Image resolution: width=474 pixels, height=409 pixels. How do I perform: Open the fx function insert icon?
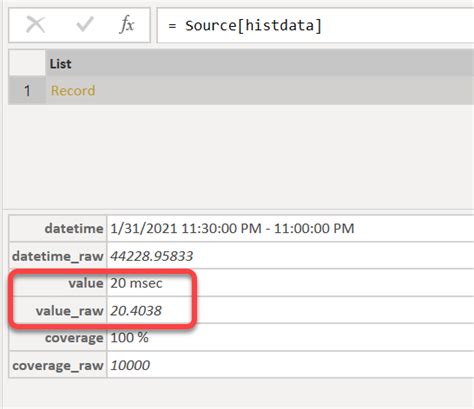[127, 25]
